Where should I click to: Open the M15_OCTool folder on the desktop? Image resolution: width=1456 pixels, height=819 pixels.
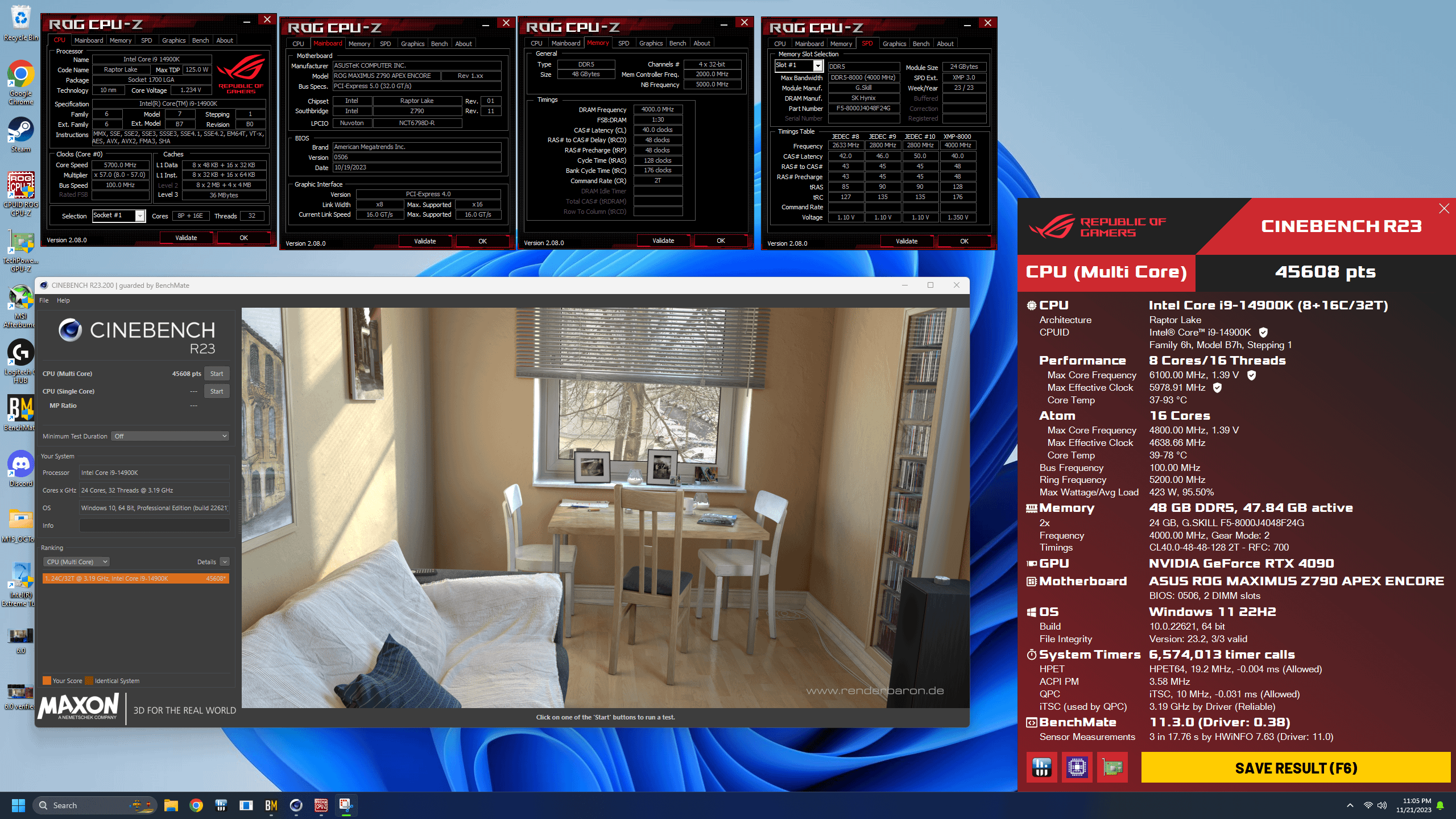click(x=20, y=524)
